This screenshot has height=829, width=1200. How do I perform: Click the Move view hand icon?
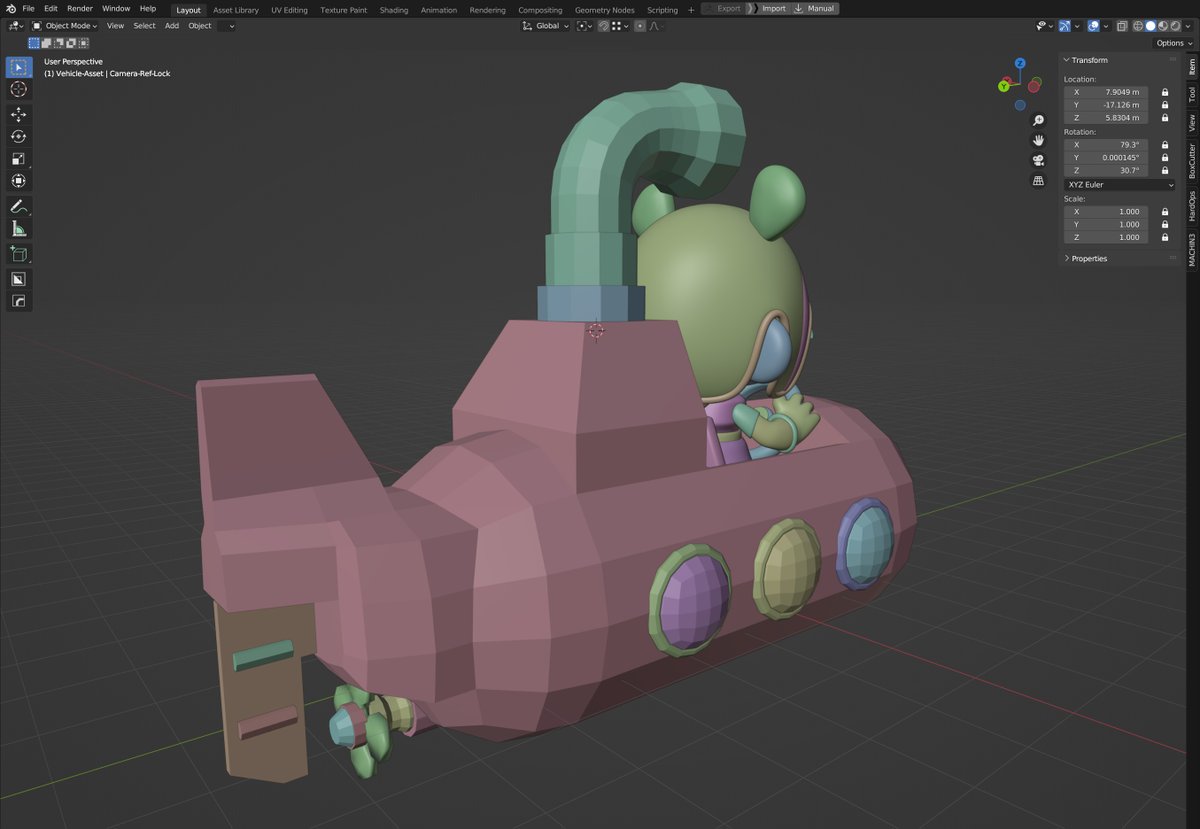pyautogui.click(x=1038, y=140)
